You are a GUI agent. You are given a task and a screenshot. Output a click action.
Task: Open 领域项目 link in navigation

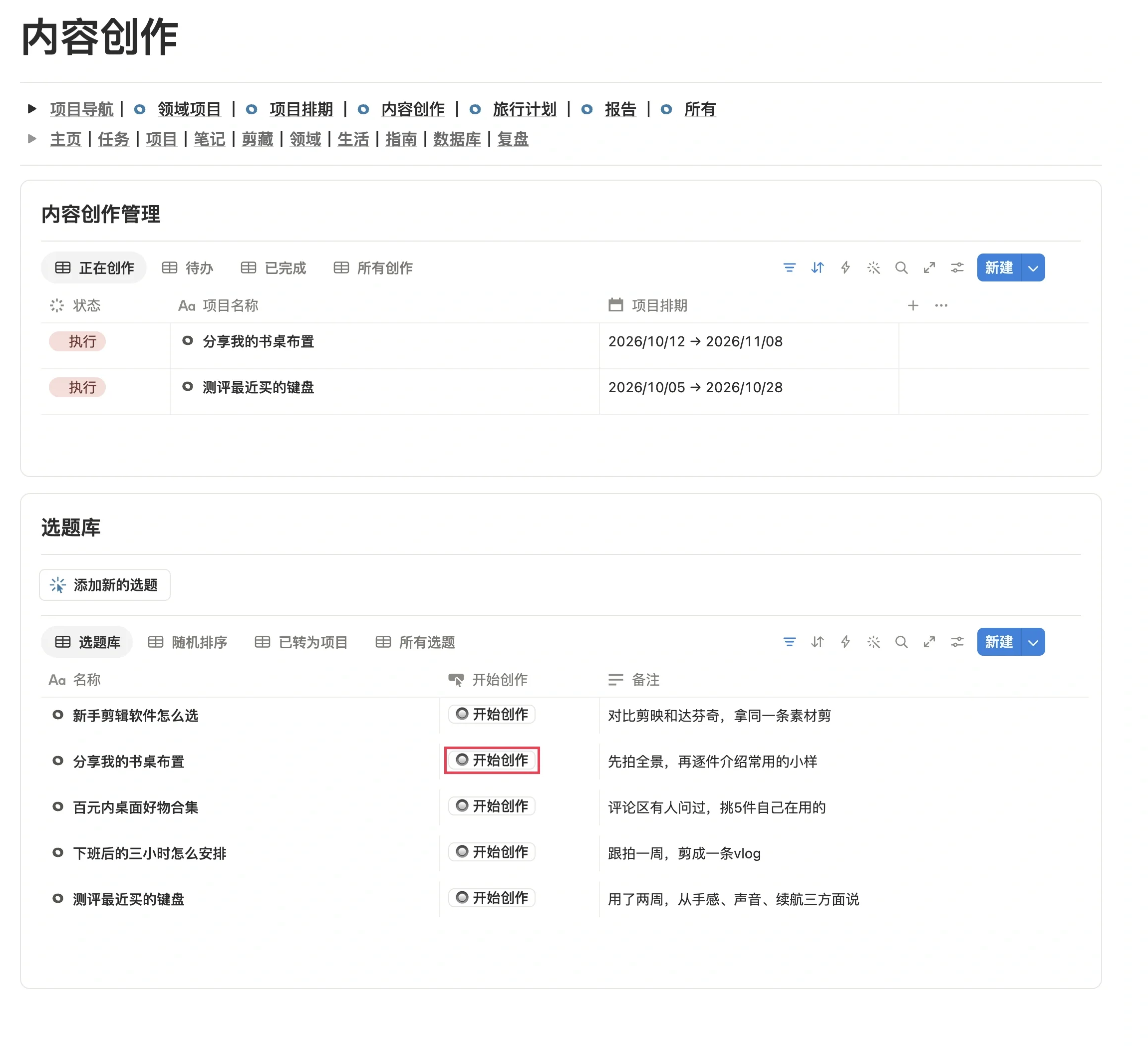coord(189,109)
